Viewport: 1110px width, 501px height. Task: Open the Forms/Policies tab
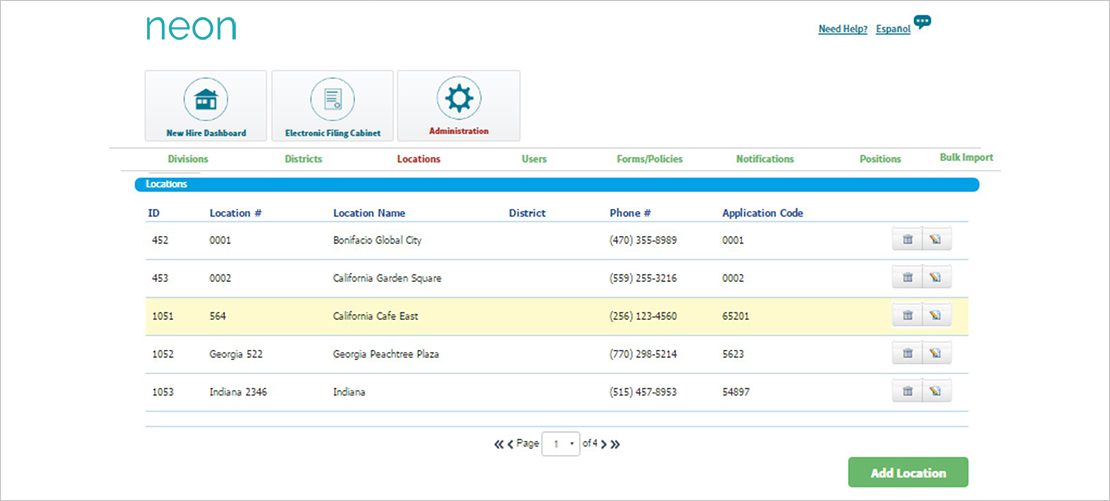[x=649, y=159]
